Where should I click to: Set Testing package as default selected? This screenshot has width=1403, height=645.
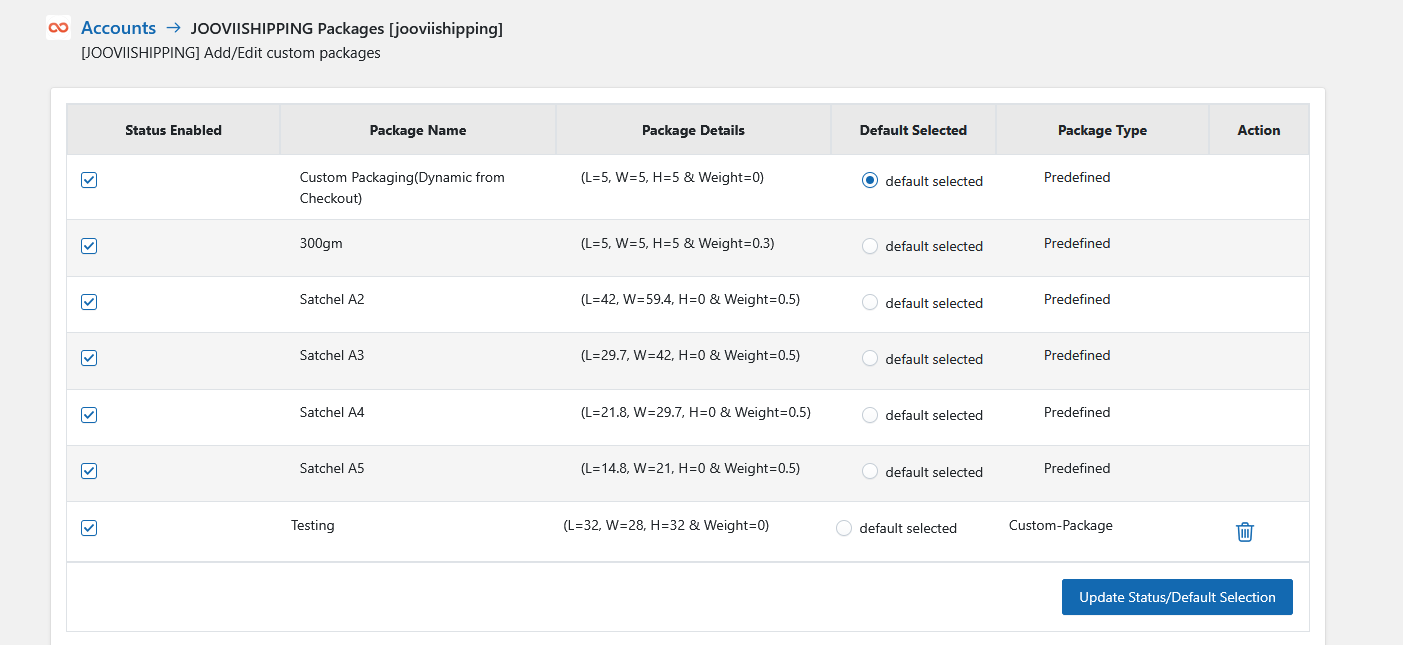pos(844,528)
